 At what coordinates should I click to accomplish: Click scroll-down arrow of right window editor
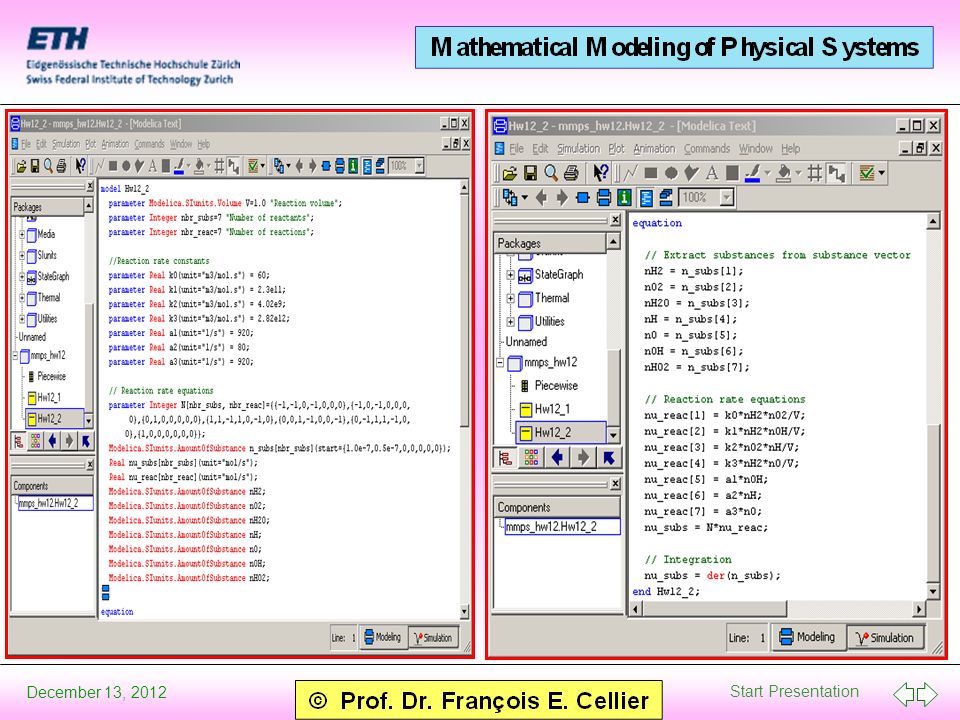tap(932, 591)
